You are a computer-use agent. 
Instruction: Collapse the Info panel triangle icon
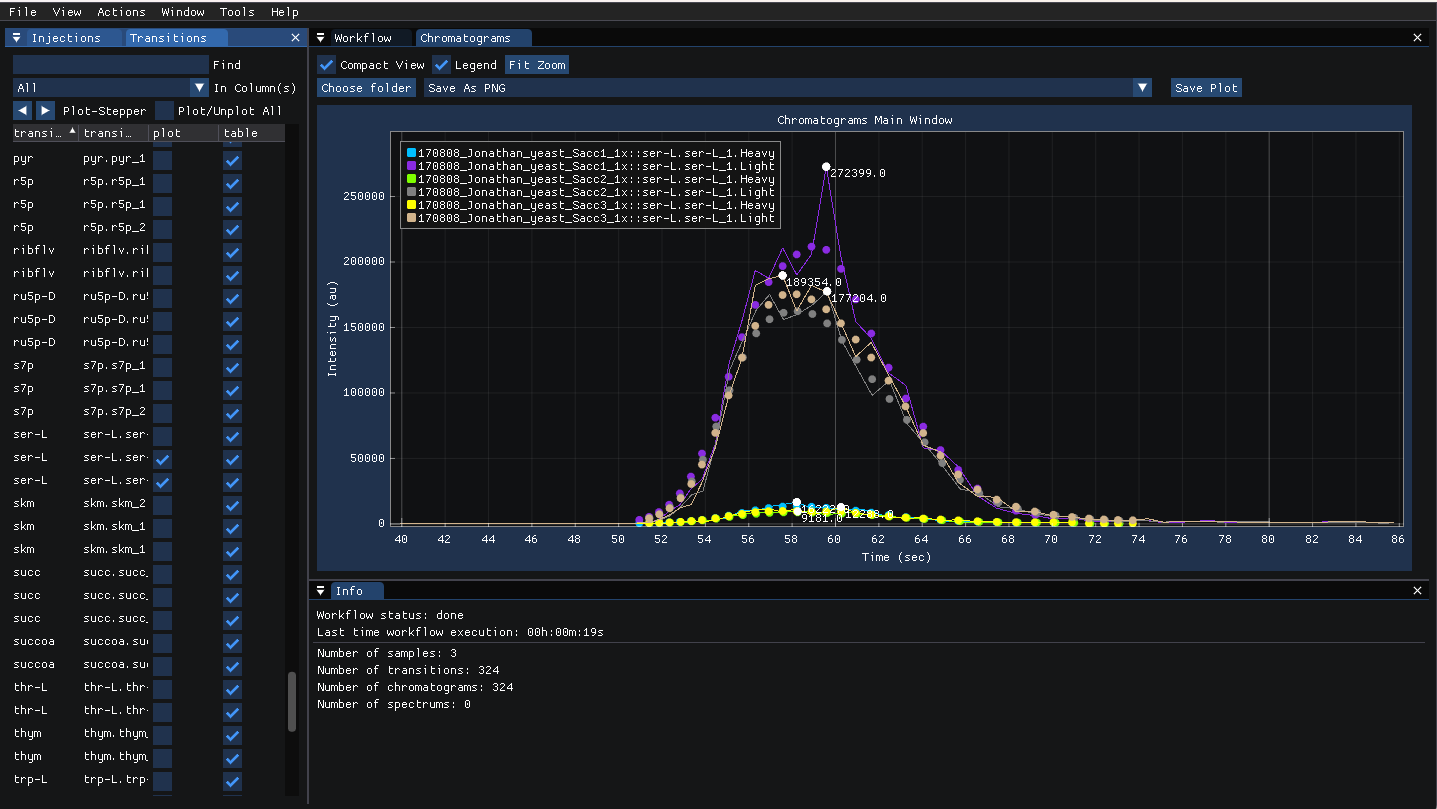pyautogui.click(x=321, y=591)
